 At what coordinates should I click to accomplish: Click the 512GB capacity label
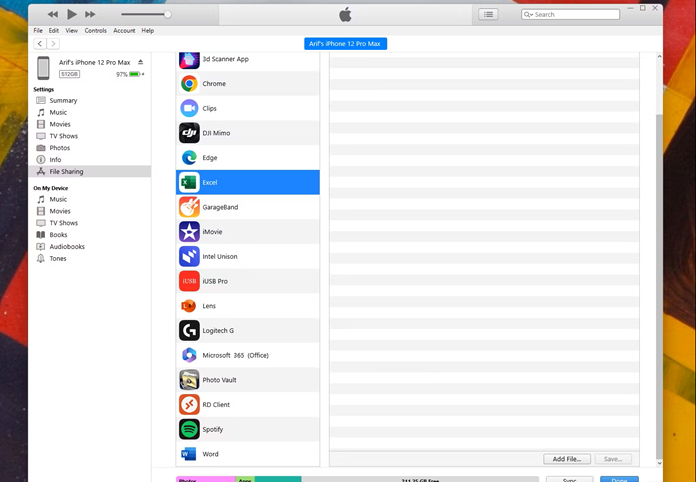pos(69,74)
